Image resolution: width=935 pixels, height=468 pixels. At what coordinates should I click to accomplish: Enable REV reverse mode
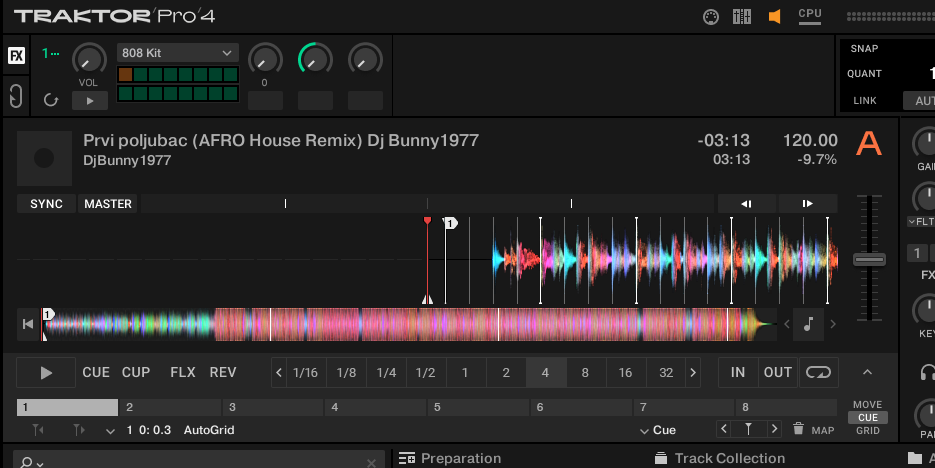coord(223,373)
